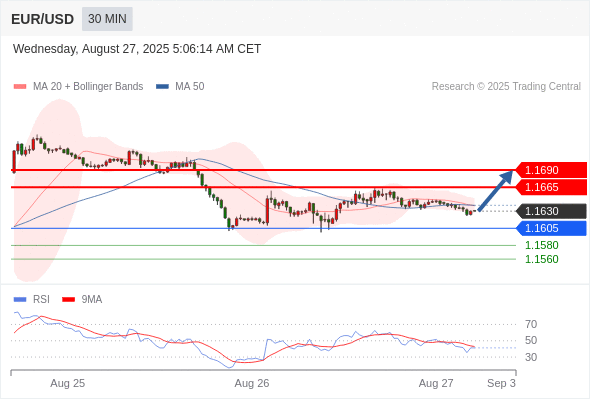Click the blue 1.1605 pivot price tag
The image size is (590, 400).
(551, 228)
